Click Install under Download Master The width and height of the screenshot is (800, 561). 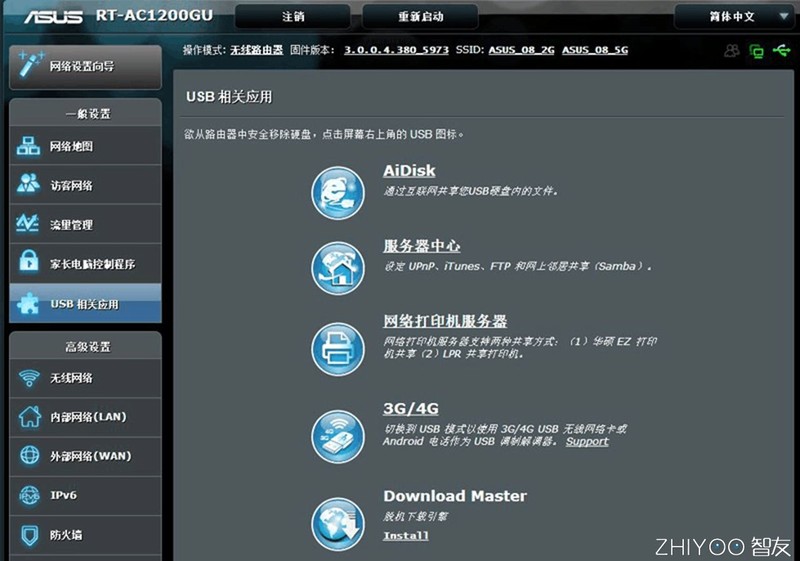point(406,536)
